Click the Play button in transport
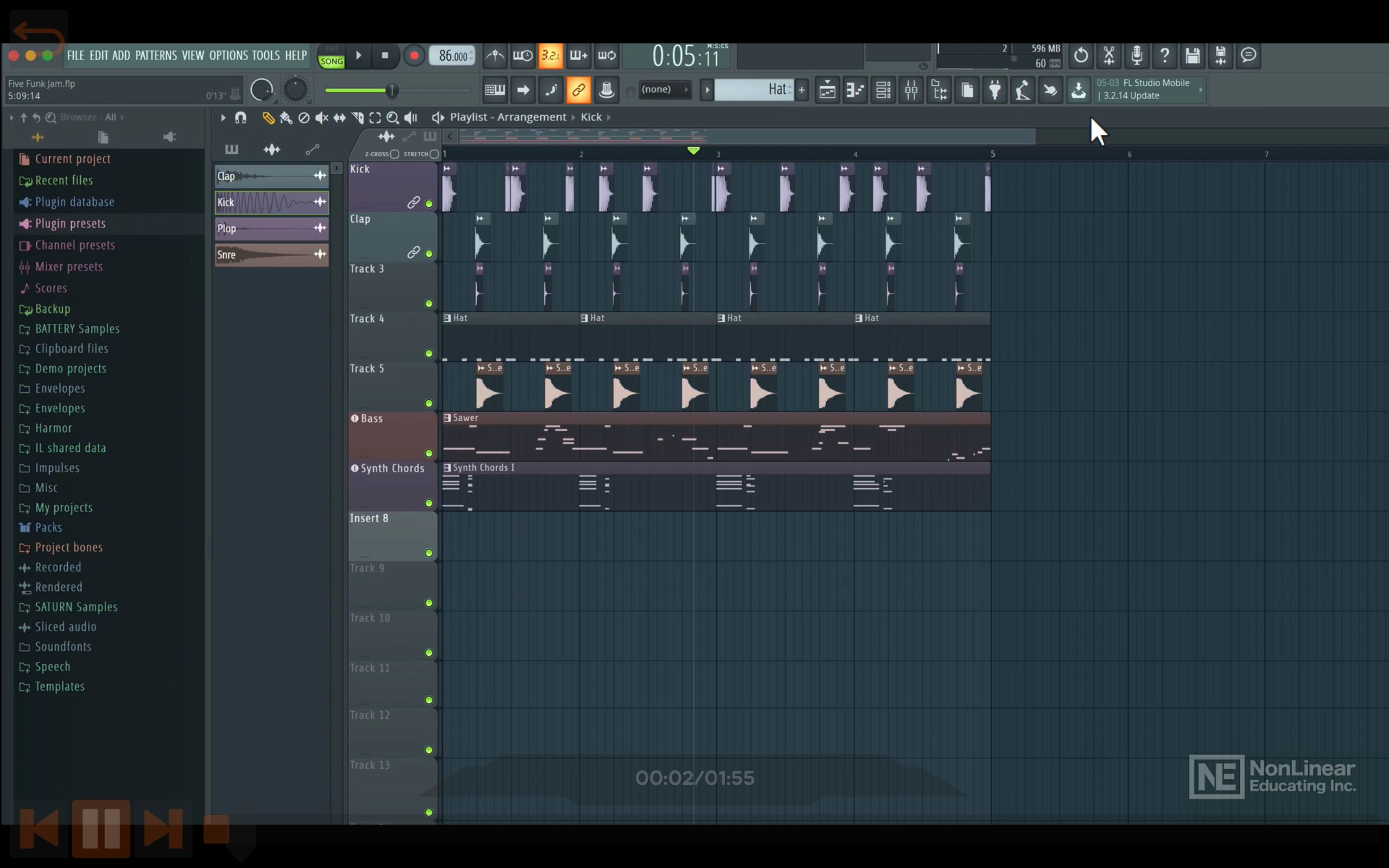This screenshot has width=1389, height=868. tap(359, 56)
